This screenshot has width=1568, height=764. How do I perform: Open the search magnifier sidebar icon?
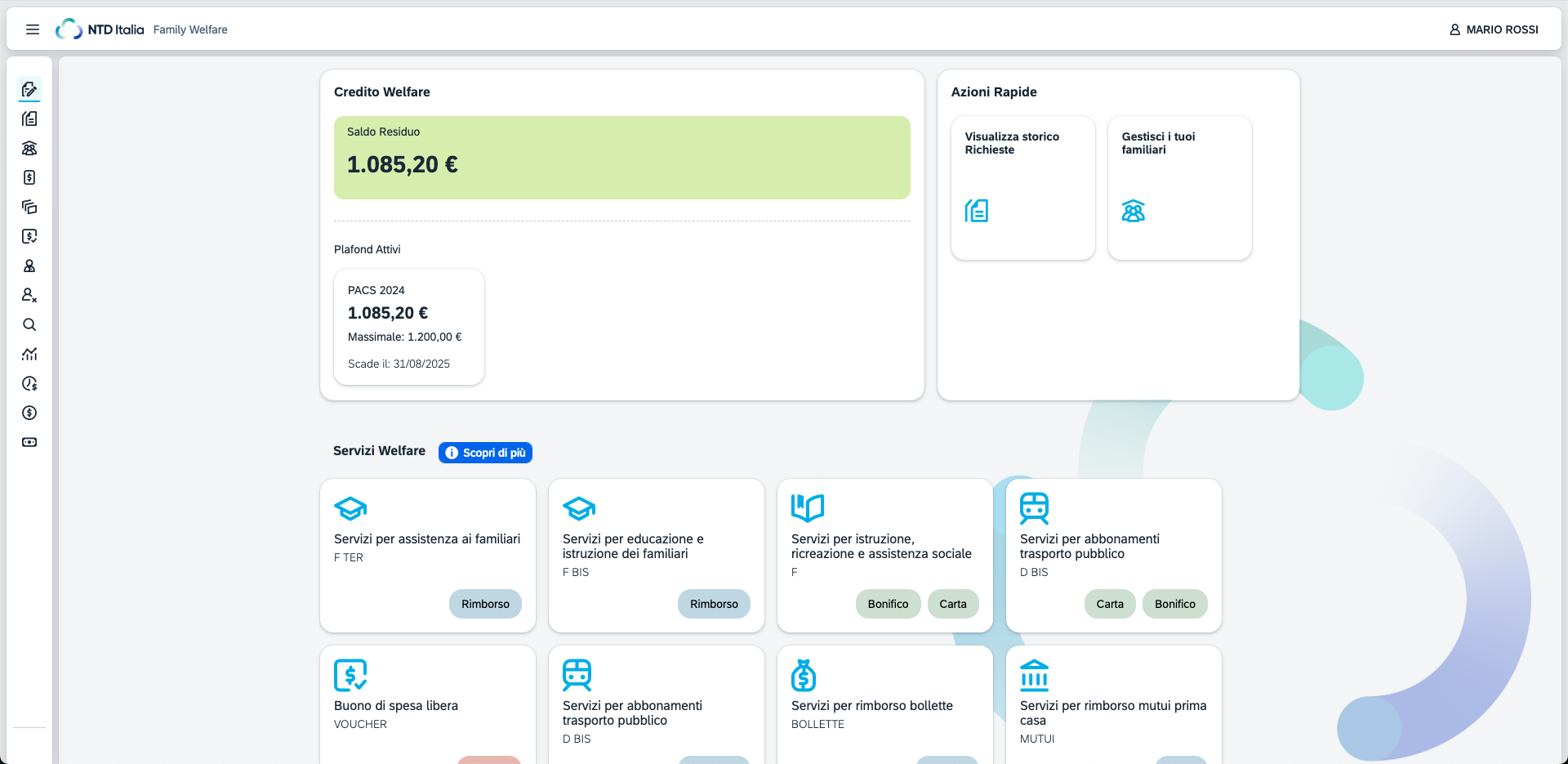point(29,324)
